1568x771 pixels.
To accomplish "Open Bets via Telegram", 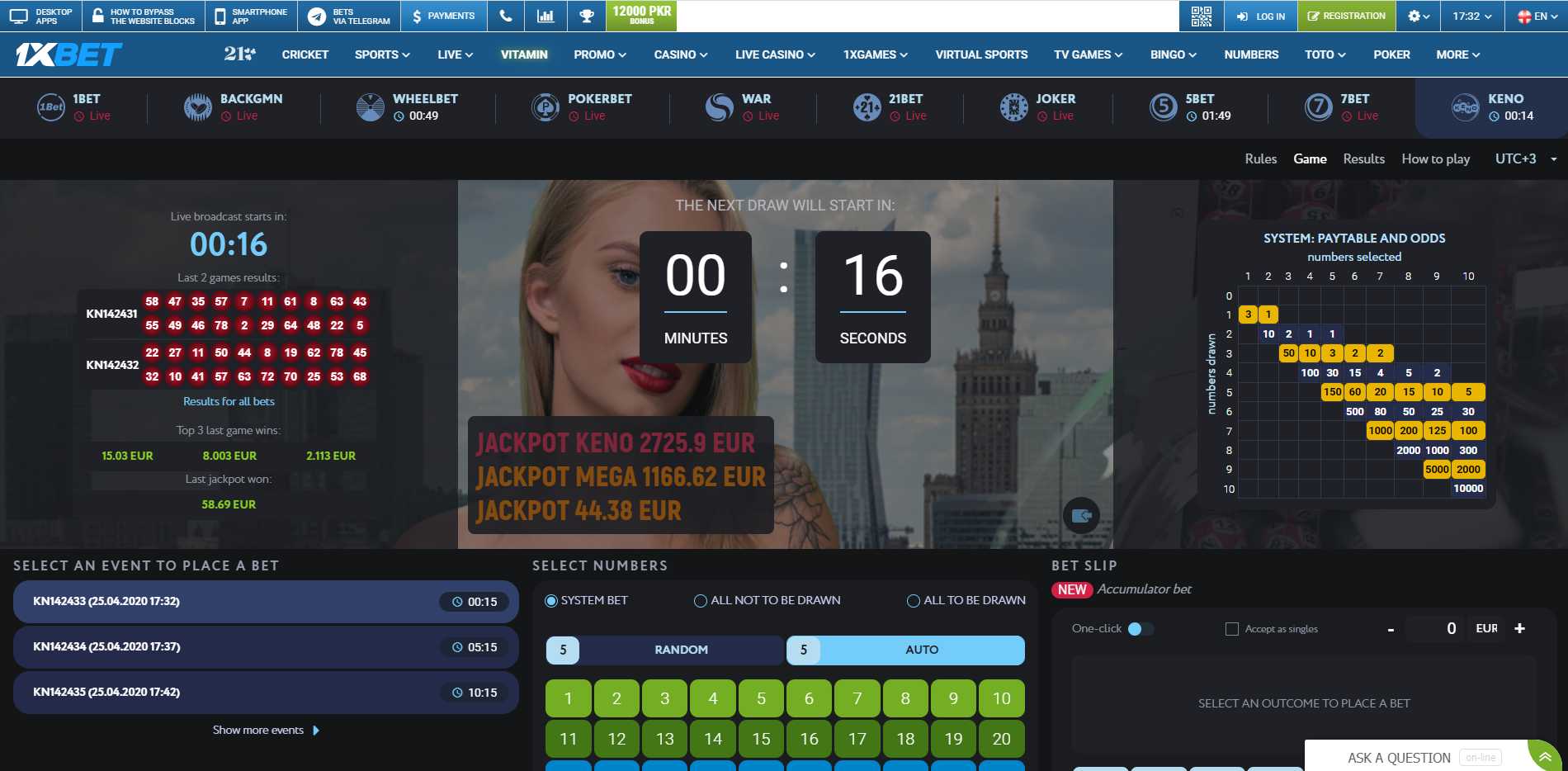I will pos(349,16).
